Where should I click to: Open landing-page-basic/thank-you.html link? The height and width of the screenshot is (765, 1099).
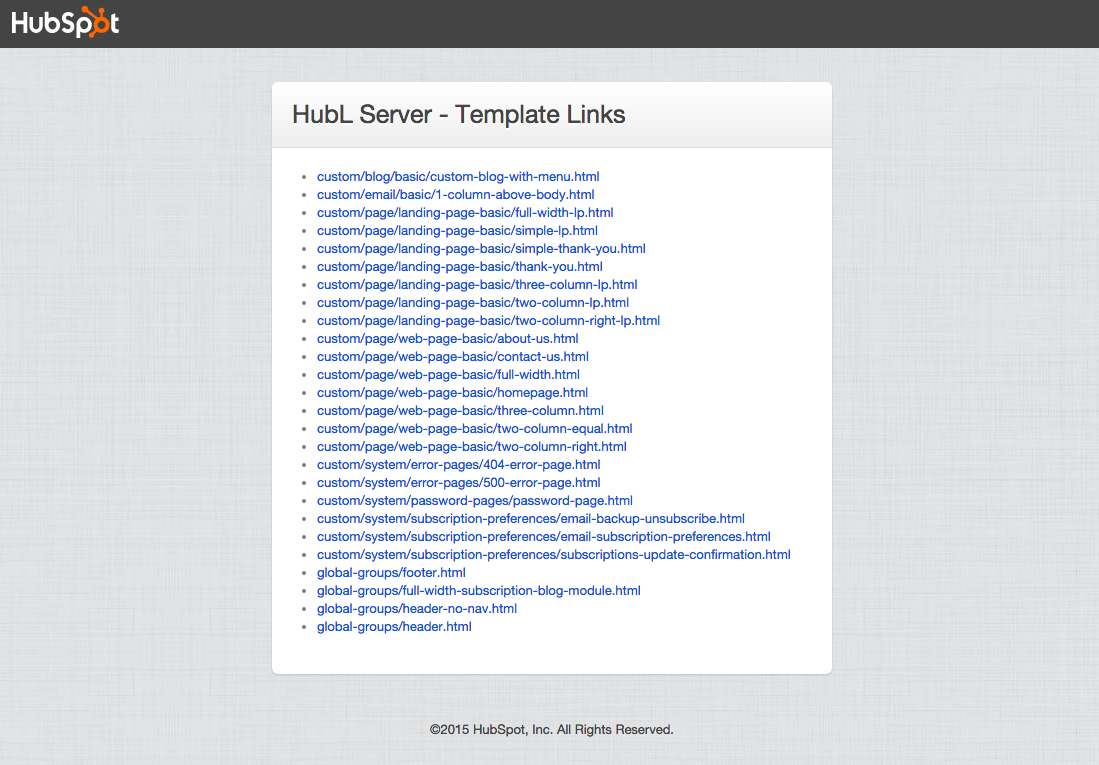(x=460, y=266)
